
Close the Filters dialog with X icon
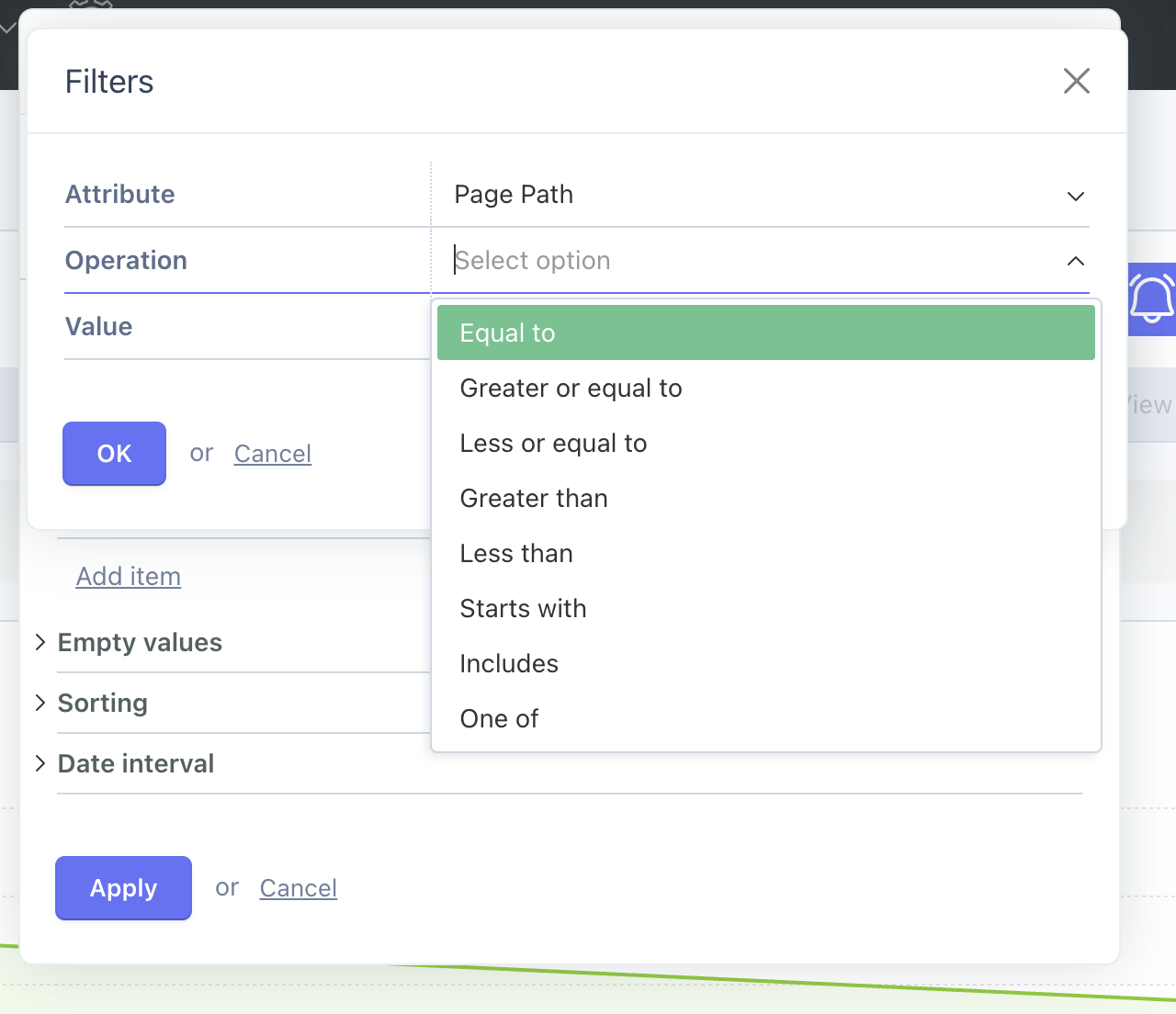pyautogui.click(x=1076, y=81)
